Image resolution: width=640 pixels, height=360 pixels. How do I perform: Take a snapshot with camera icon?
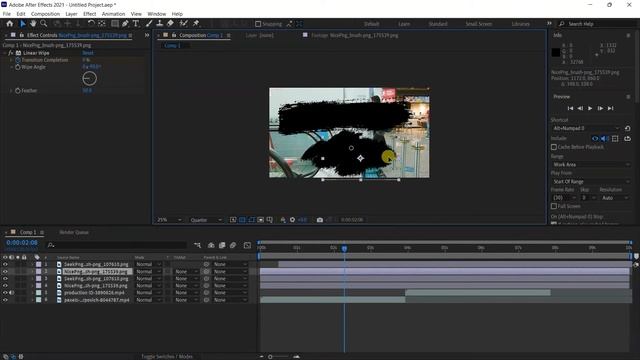320,220
